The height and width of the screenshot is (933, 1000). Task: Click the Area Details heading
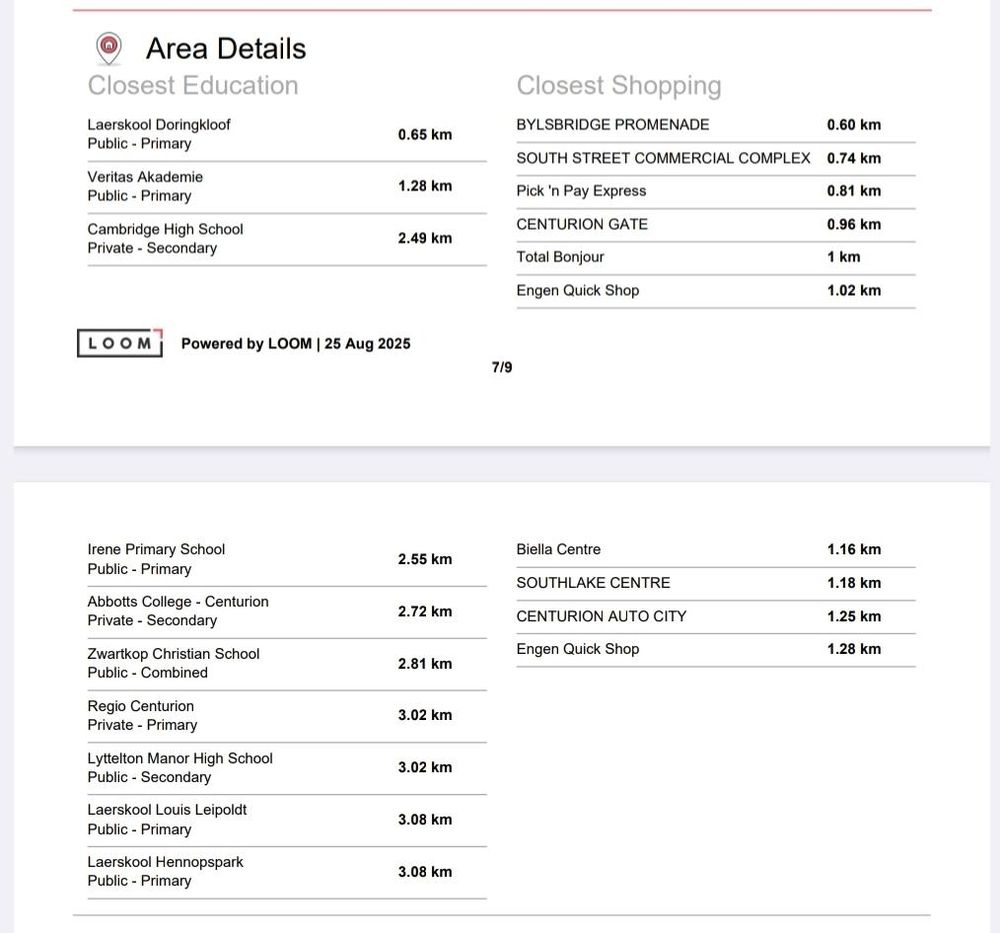coord(226,48)
